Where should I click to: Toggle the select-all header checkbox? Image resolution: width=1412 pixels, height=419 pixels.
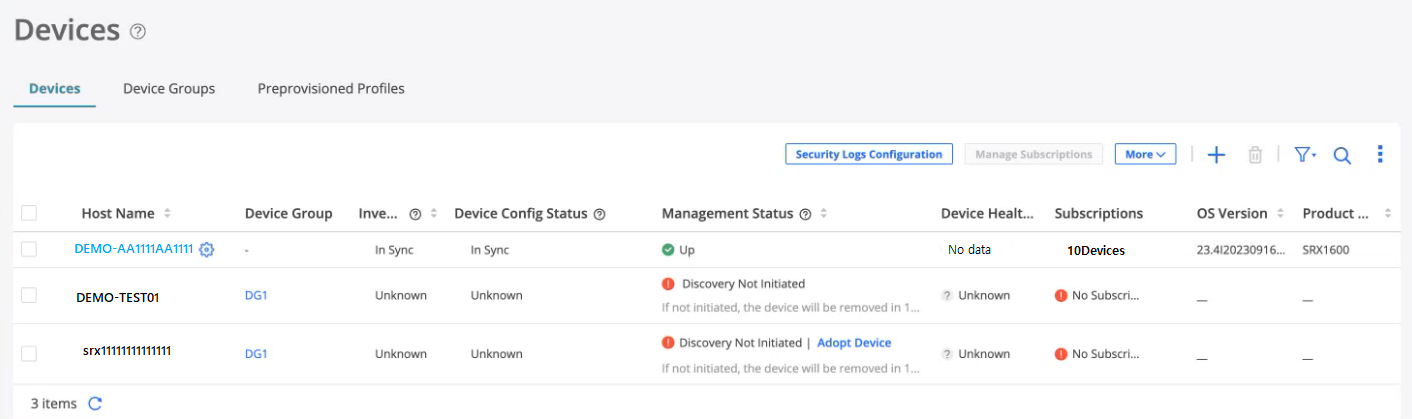(x=29, y=213)
